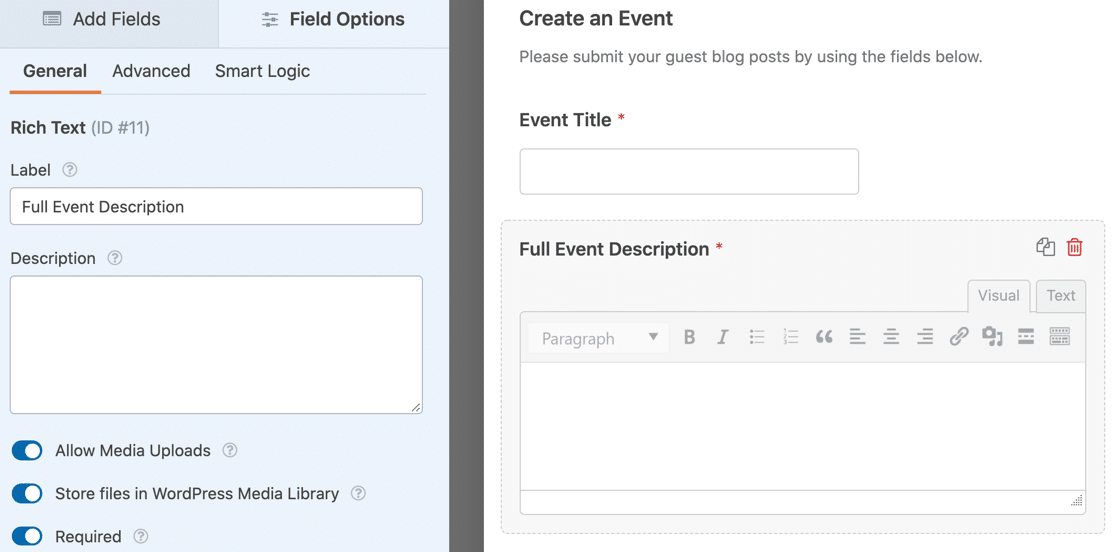The height and width of the screenshot is (552, 1116).
Task: Align text right in editor
Action: (x=925, y=337)
